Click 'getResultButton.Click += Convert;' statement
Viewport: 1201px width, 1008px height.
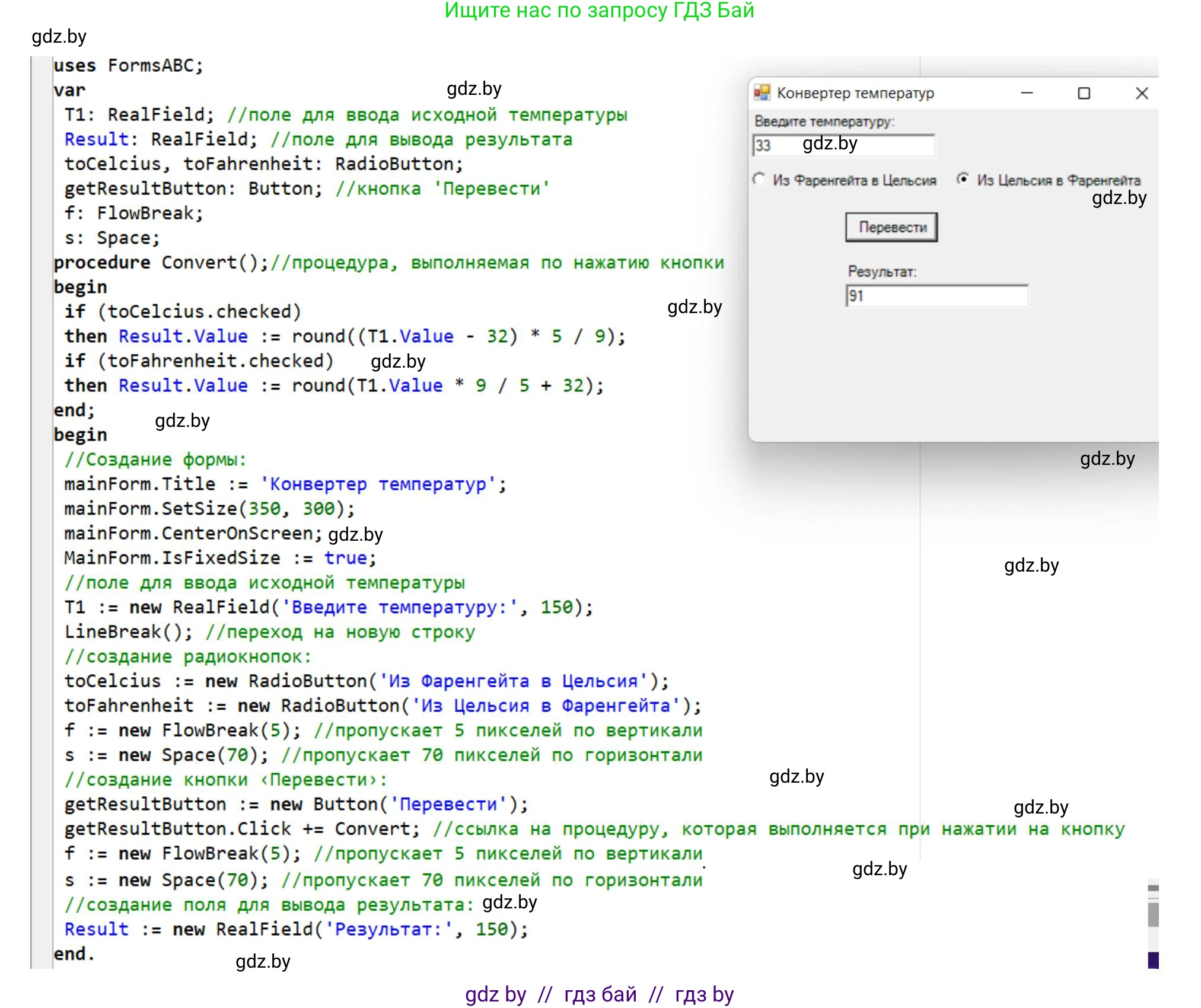click(x=242, y=828)
